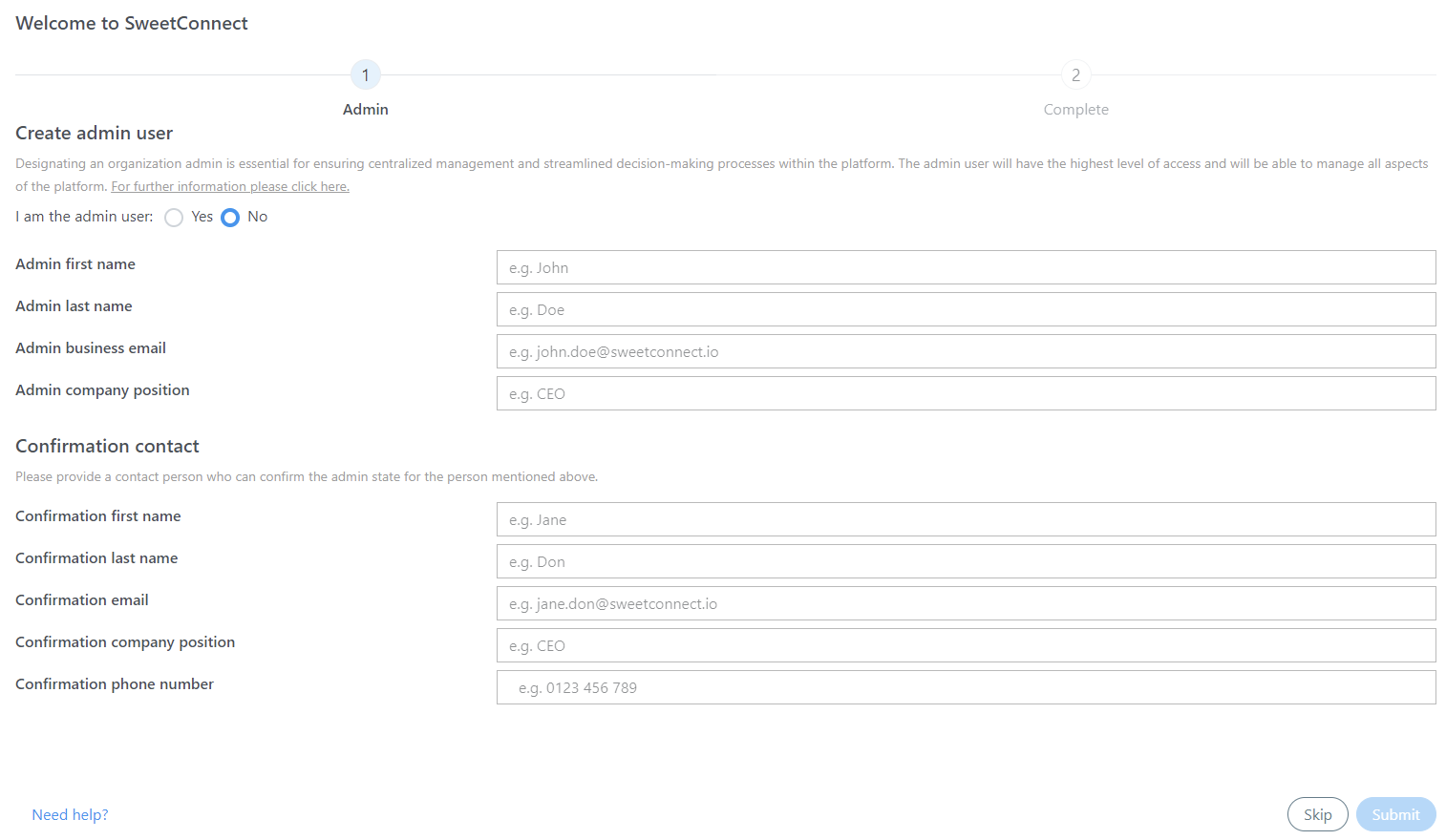1446x840 pixels.
Task: Focus the Confirmation company position field
Action: tap(966, 645)
